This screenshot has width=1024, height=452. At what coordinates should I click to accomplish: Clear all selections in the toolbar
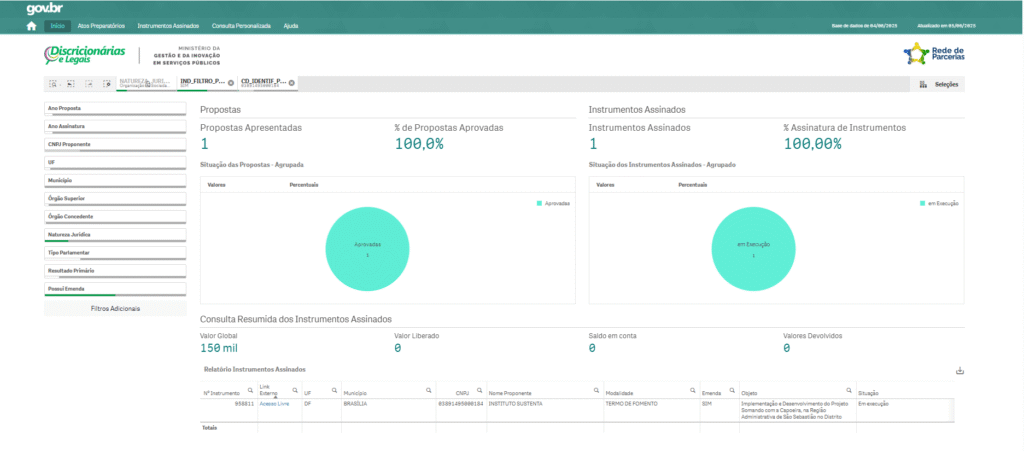pos(106,84)
